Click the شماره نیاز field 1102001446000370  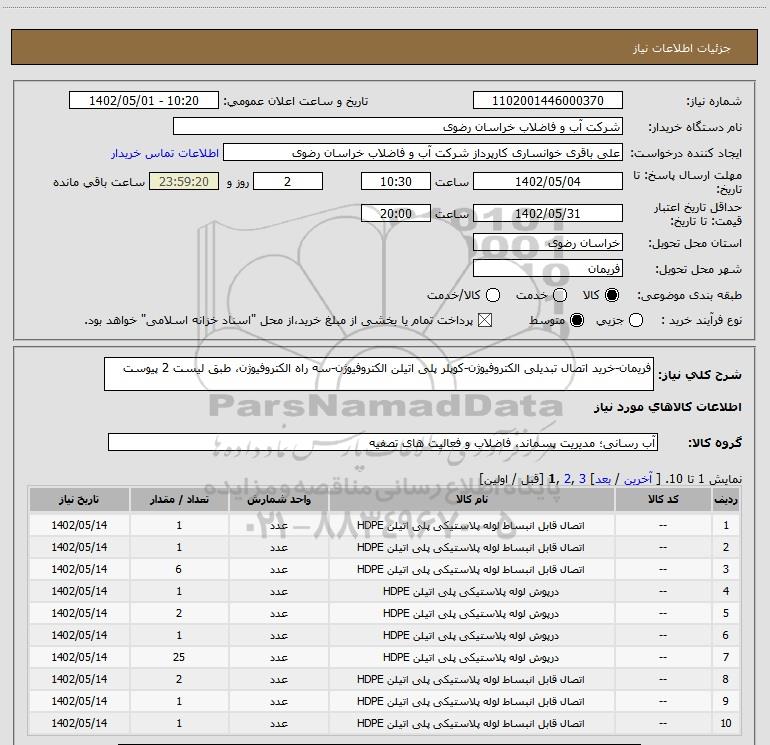click(x=548, y=101)
